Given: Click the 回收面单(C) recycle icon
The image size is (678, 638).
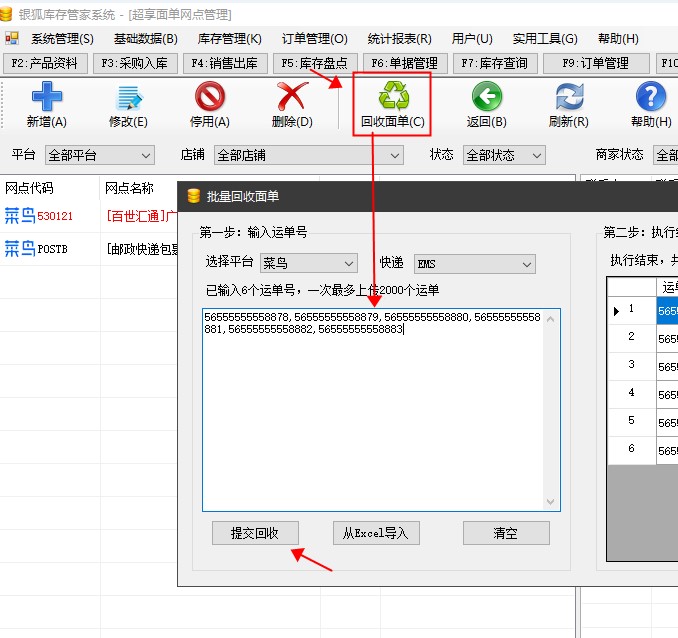Looking at the screenshot, I should 392,98.
